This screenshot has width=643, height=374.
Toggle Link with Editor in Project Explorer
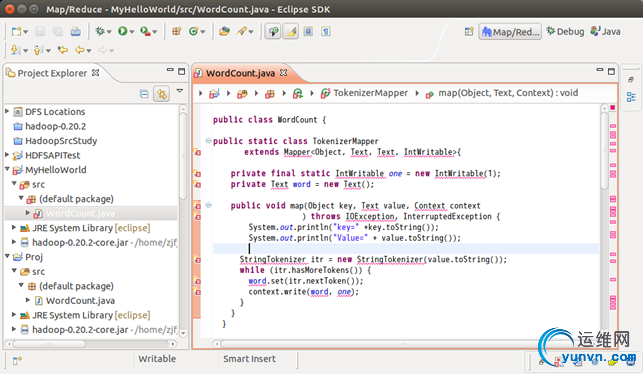(162, 94)
